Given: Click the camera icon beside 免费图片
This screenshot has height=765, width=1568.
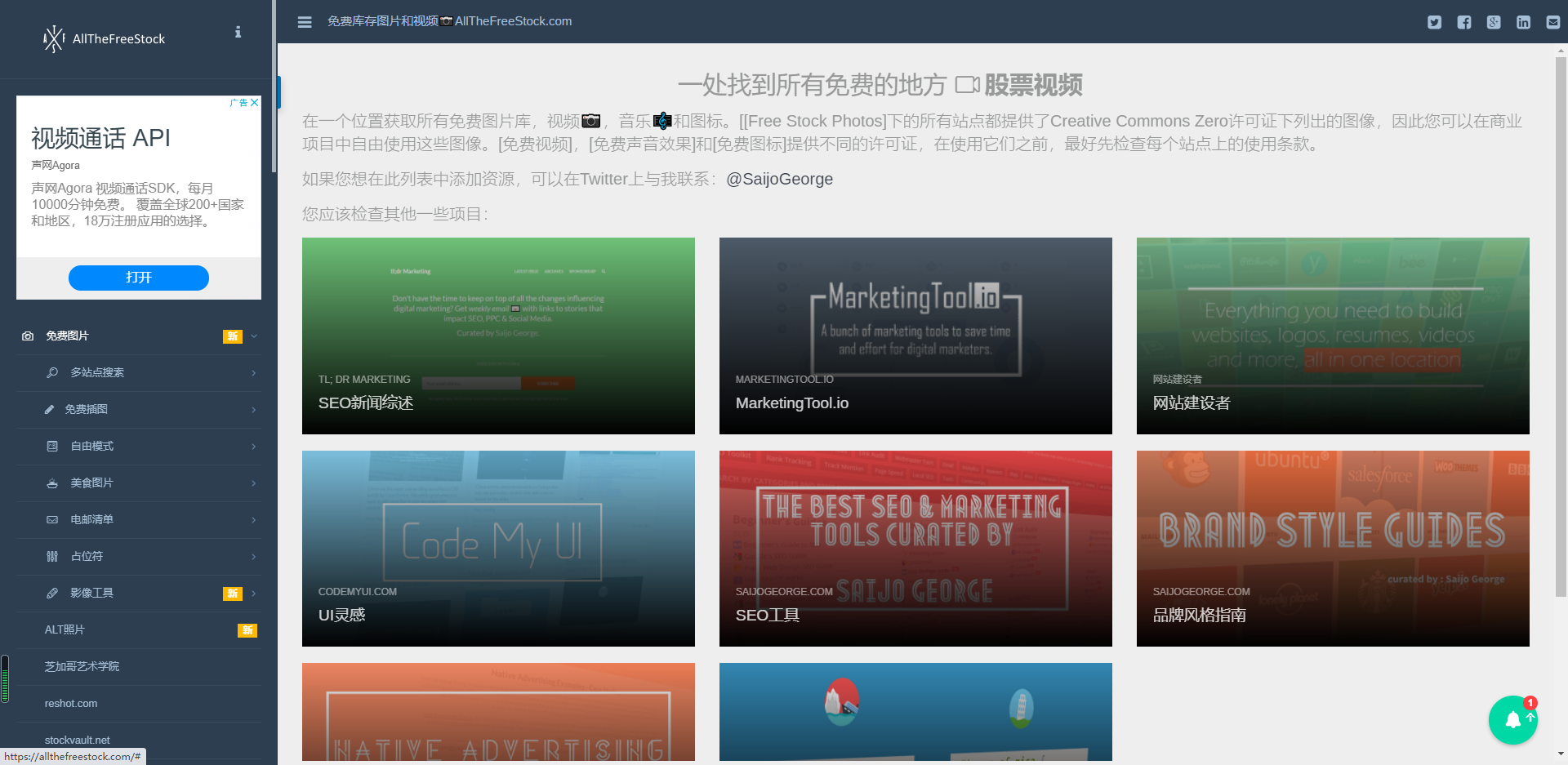Looking at the screenshot, I should tap(28, 336).
